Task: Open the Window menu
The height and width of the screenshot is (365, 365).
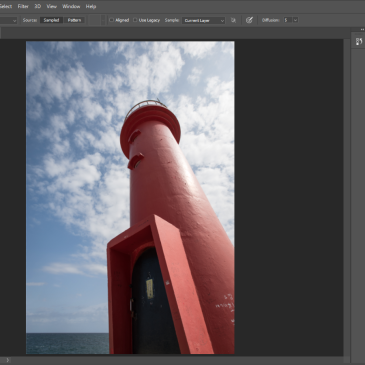Action: pyautogui.click(x=71, y=6)
